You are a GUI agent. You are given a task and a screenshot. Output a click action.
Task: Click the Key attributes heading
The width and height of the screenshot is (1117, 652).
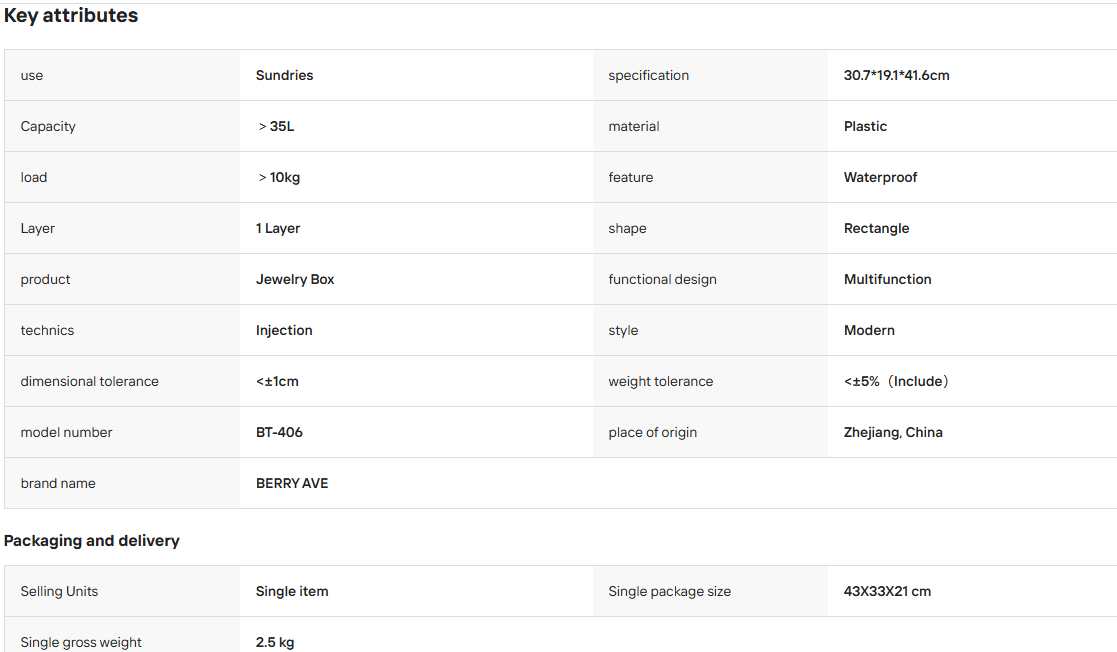point(71,16)
